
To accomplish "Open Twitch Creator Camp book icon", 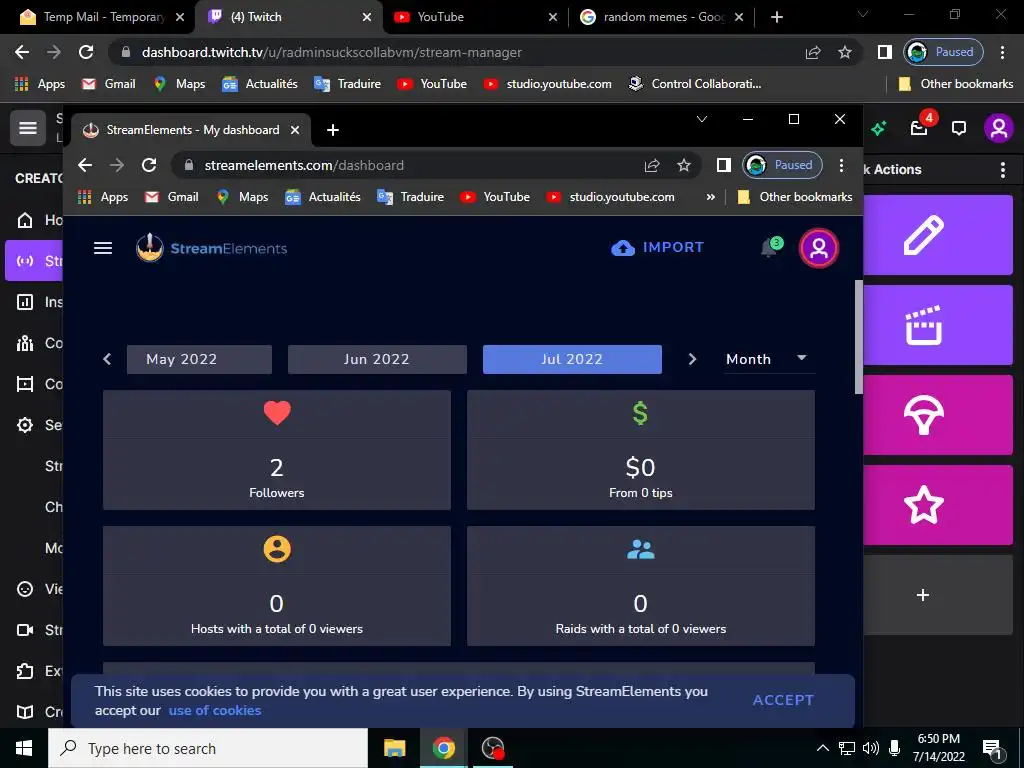I will tap(25, 712).
